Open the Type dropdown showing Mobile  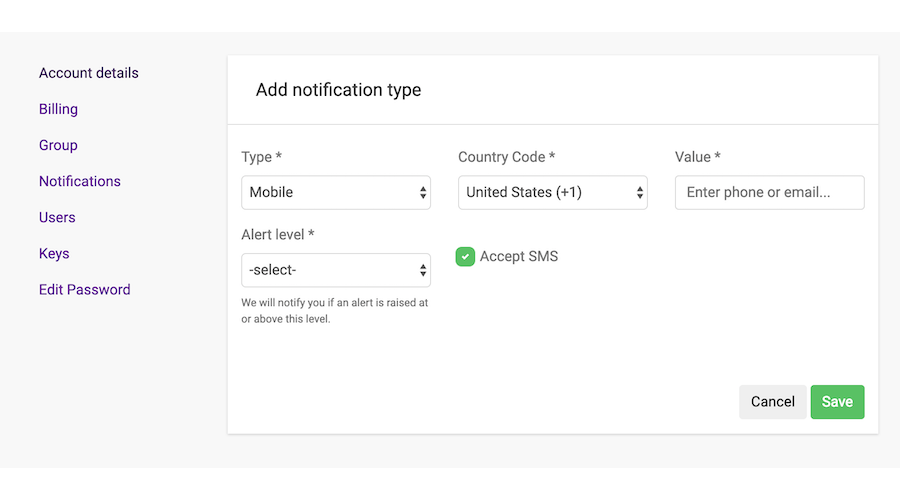pos(336,192)
